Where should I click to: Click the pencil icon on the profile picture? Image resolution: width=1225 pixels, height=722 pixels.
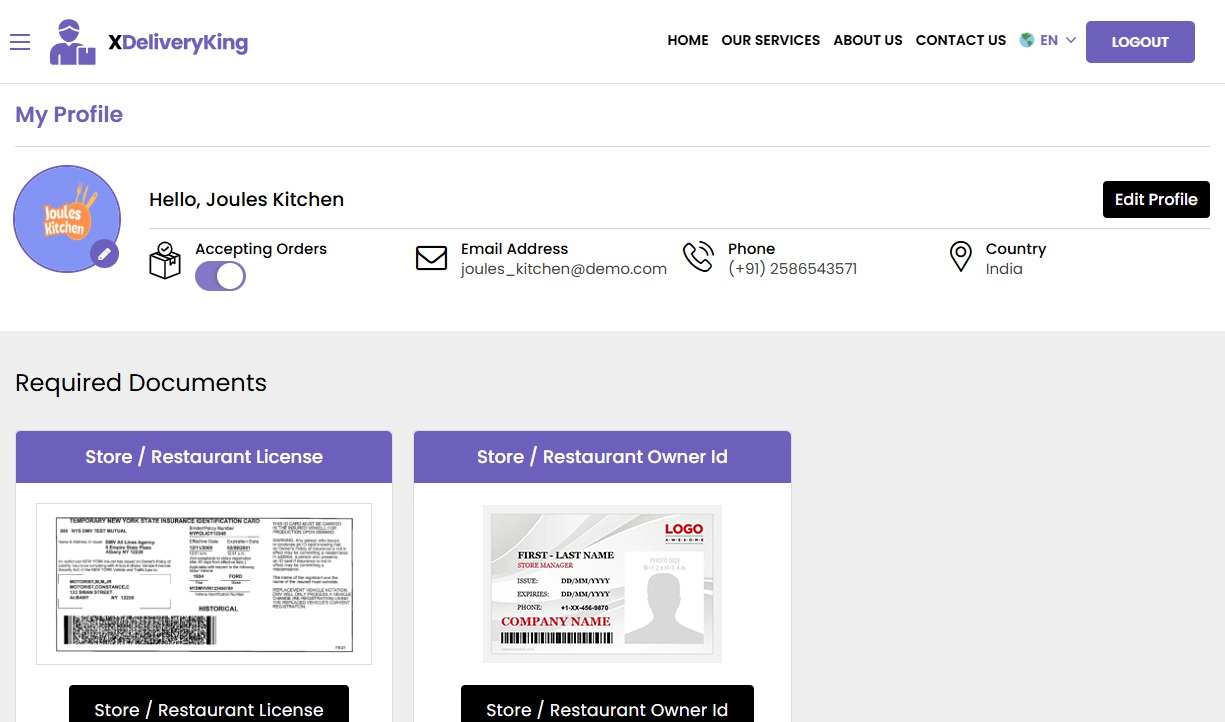pyautogui.click(x=104, y=254)
